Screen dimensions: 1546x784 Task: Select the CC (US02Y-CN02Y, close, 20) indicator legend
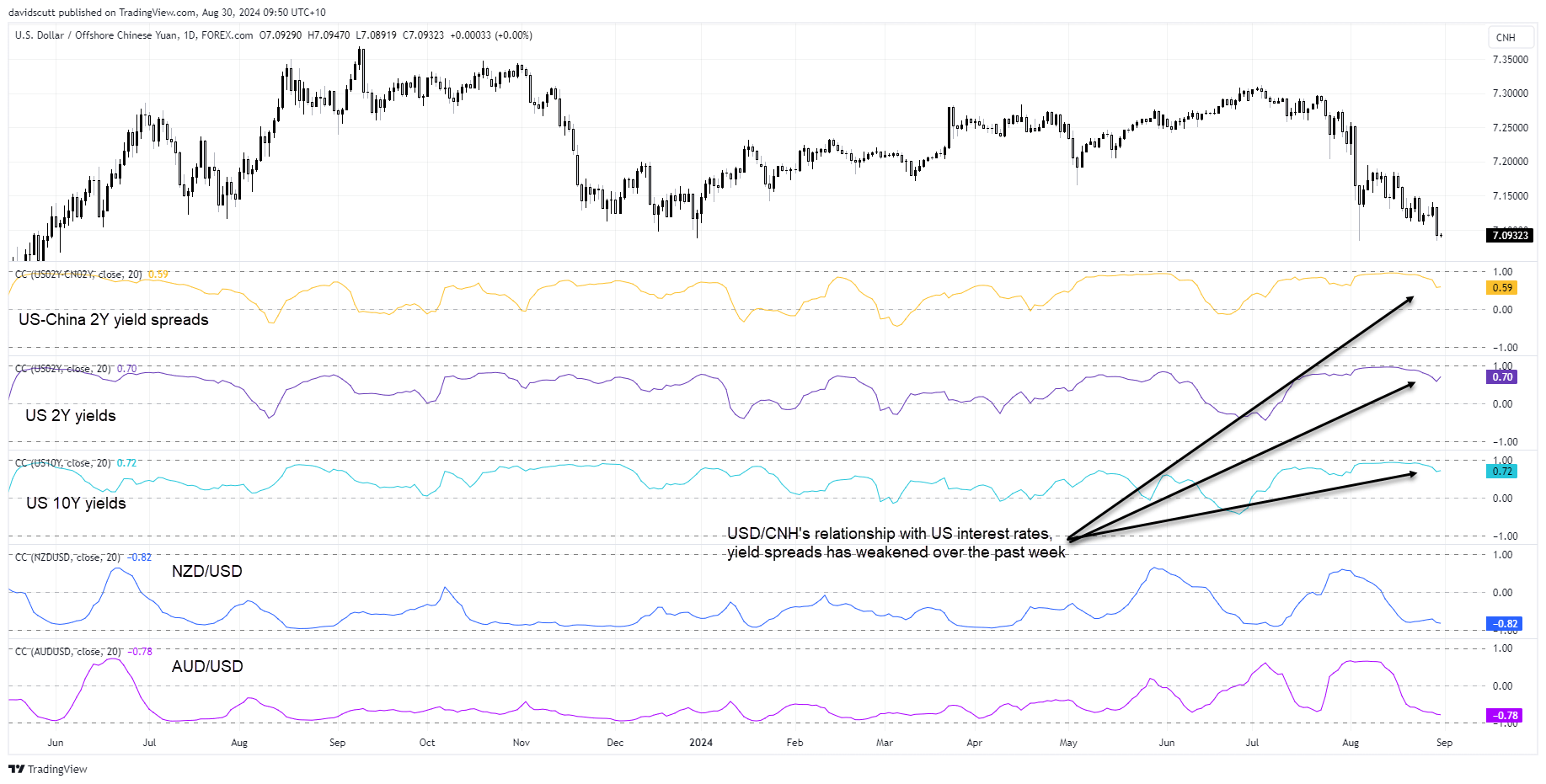point(78,275)
